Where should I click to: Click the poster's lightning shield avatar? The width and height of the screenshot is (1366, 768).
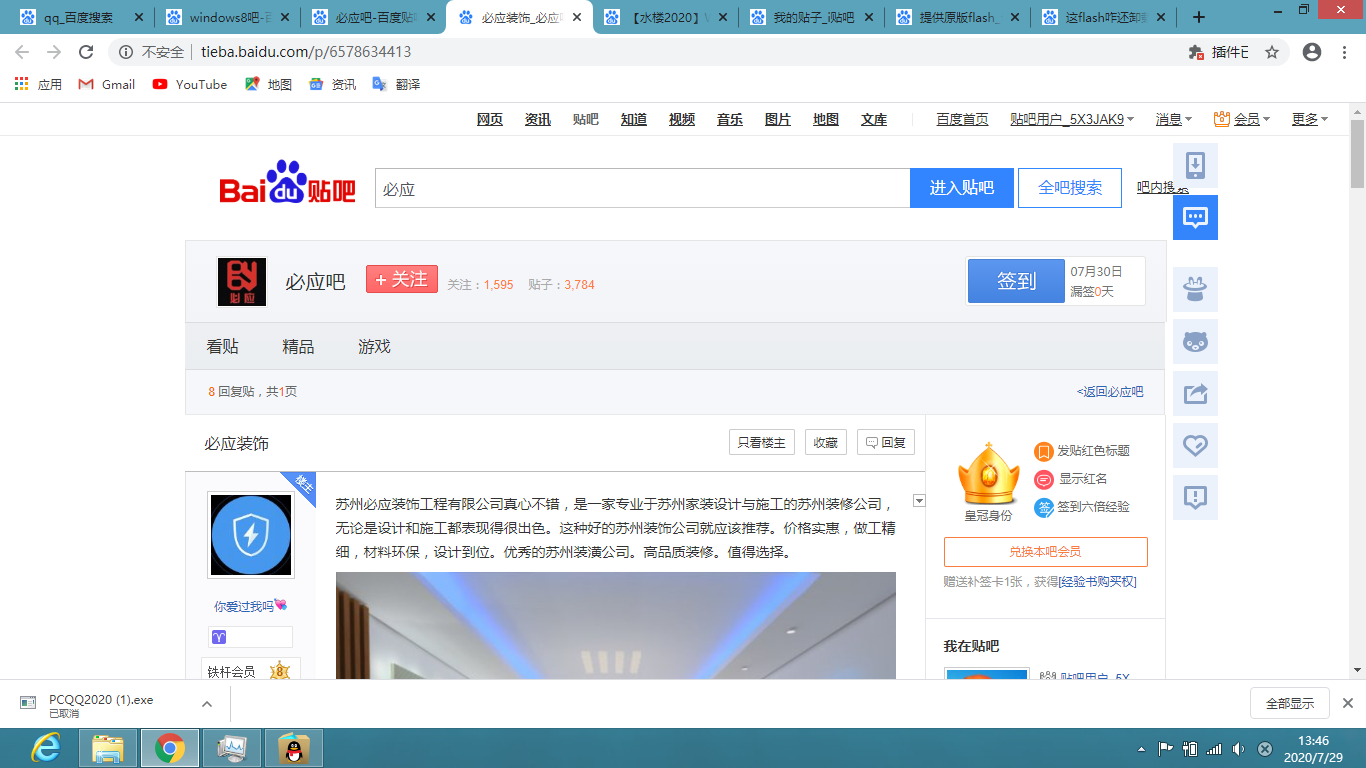coord(251,535)
